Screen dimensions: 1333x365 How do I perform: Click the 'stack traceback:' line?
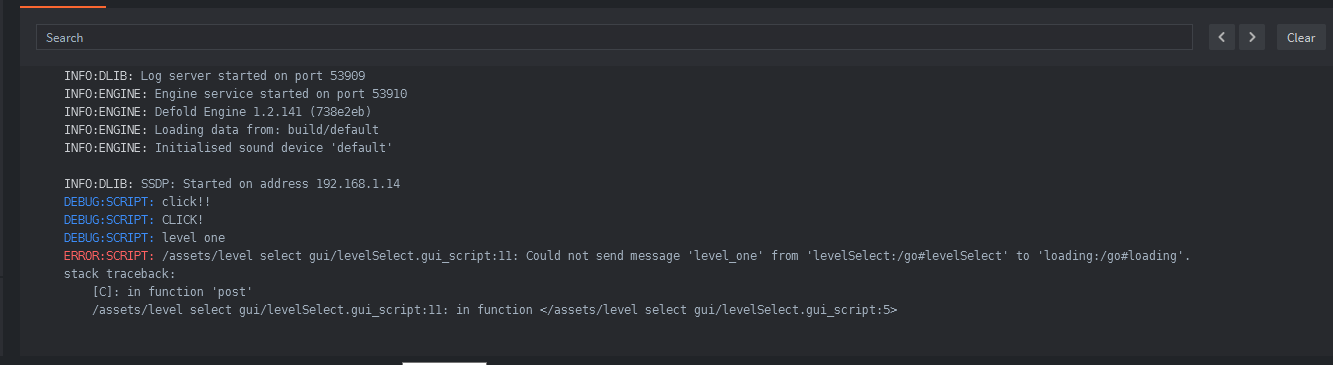click(119, 274)
